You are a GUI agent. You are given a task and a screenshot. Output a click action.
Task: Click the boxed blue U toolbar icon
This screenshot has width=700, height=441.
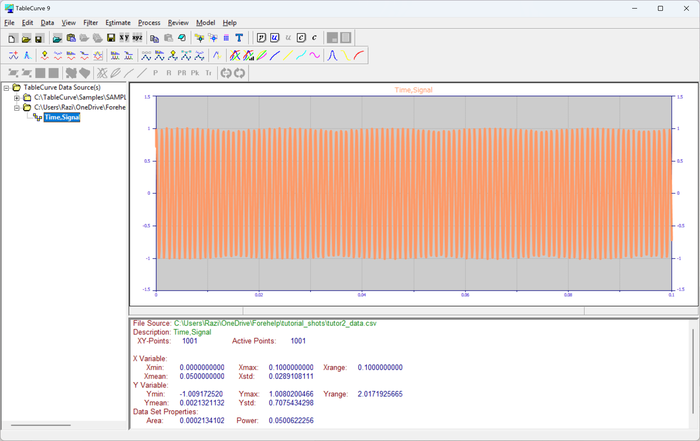coord(275,38)
